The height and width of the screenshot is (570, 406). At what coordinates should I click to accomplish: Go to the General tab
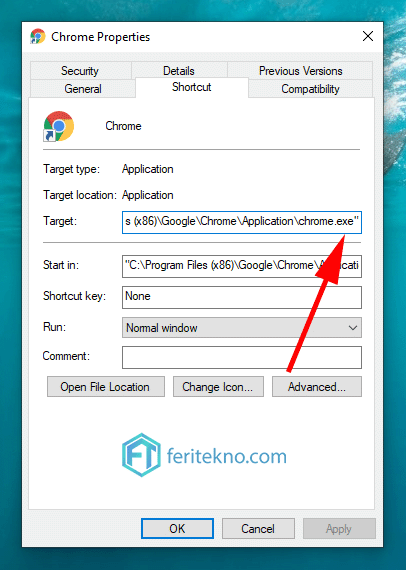(83, 89)
